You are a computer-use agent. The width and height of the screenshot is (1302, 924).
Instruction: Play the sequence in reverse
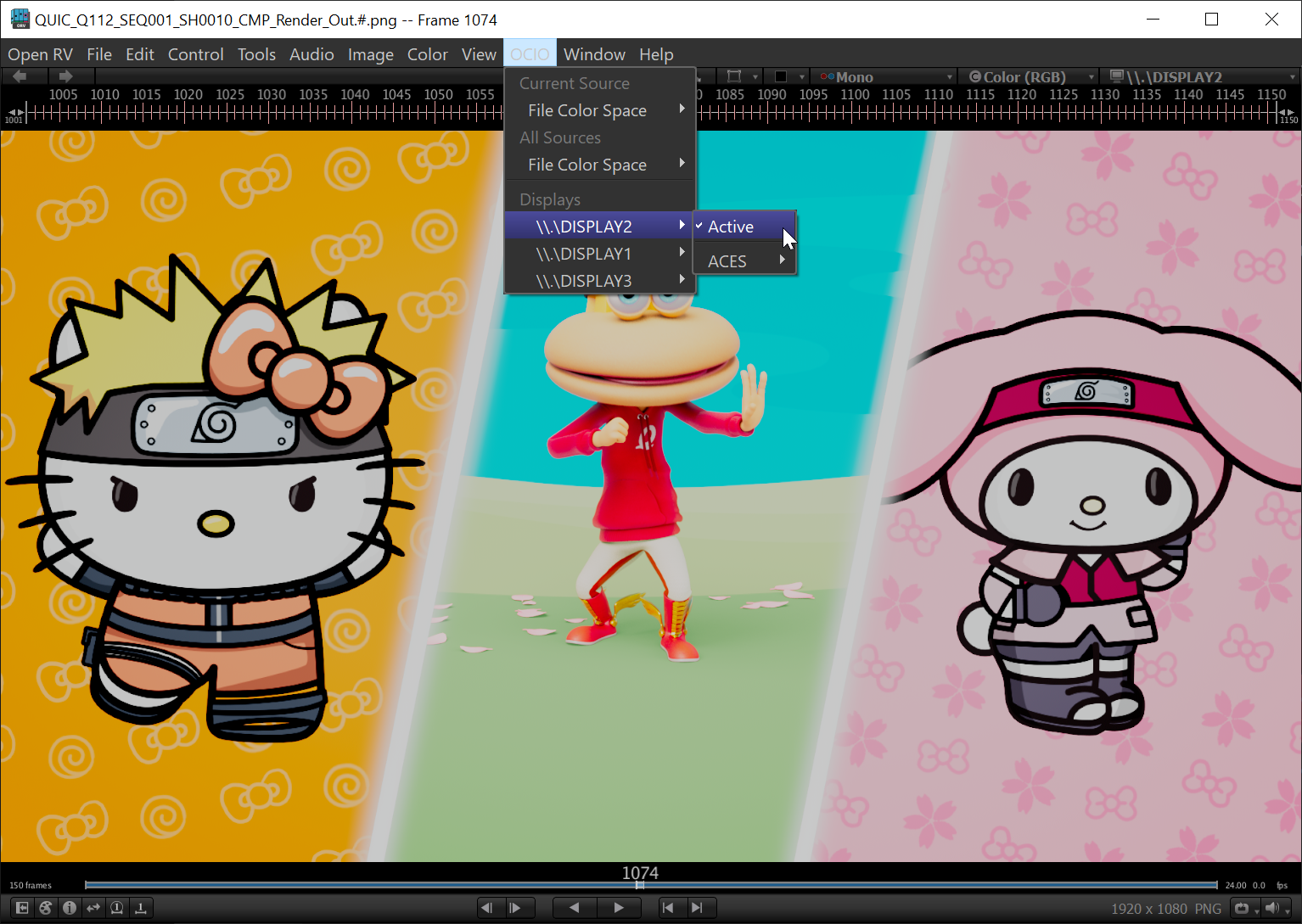pyautogui.click(x=575, y=908)
